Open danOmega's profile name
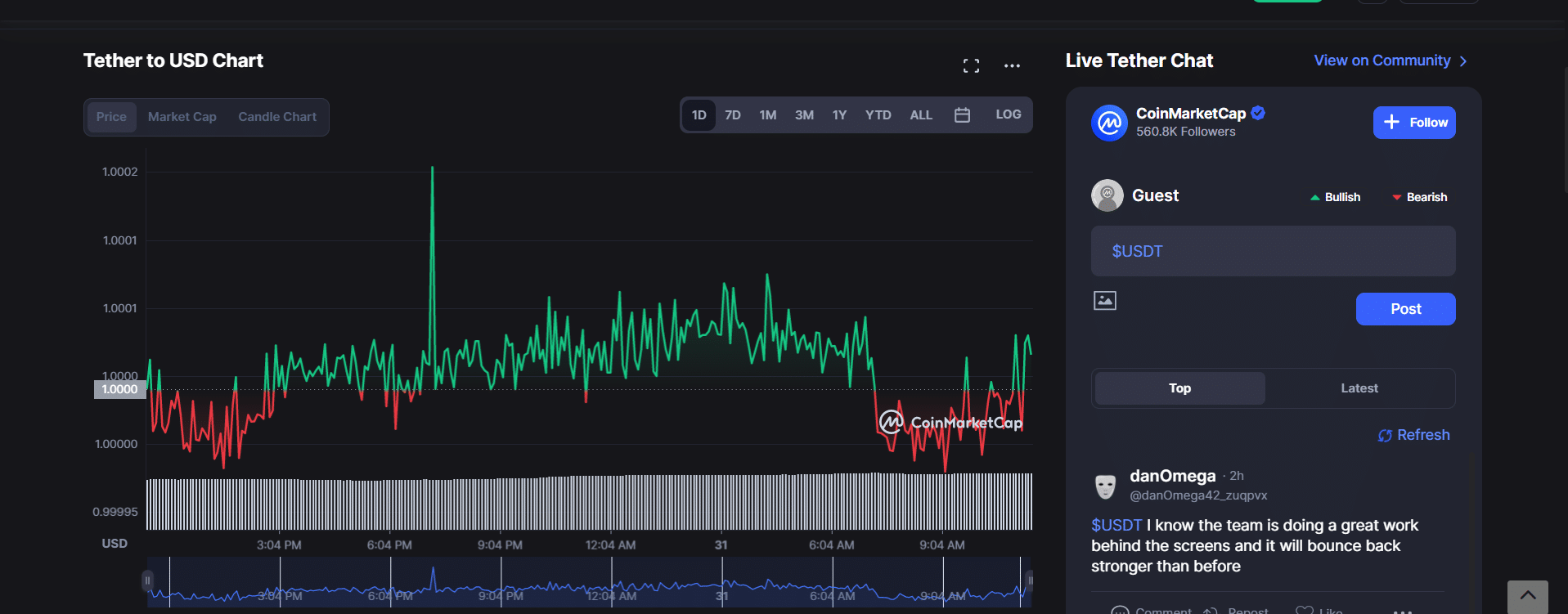1568x614 pixels. 1172,476
